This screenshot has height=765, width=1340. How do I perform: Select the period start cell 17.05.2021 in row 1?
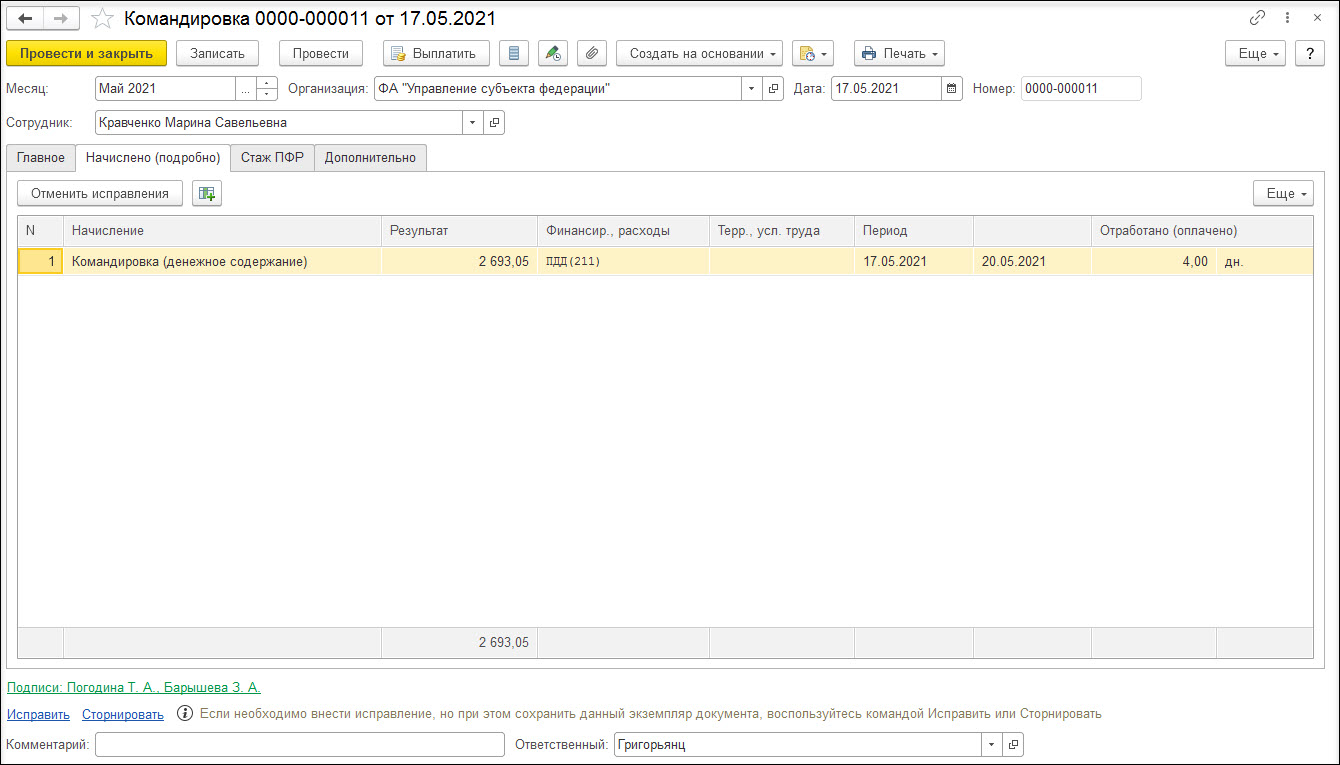tap(914, 261)
